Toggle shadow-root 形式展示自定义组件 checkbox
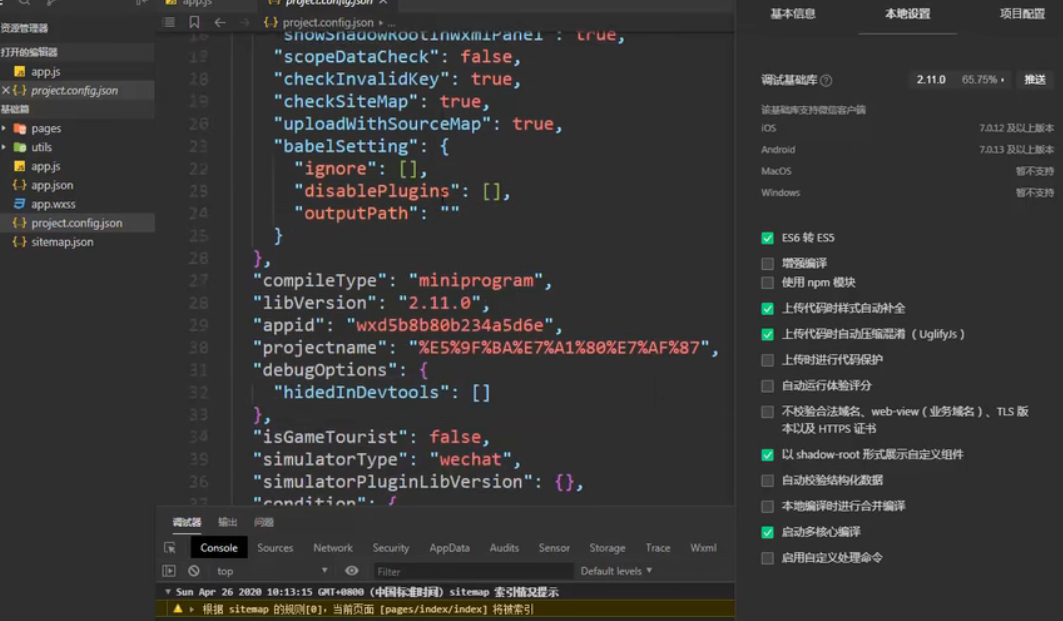Viewport: 1063px width, 621px height. (767, 455)
